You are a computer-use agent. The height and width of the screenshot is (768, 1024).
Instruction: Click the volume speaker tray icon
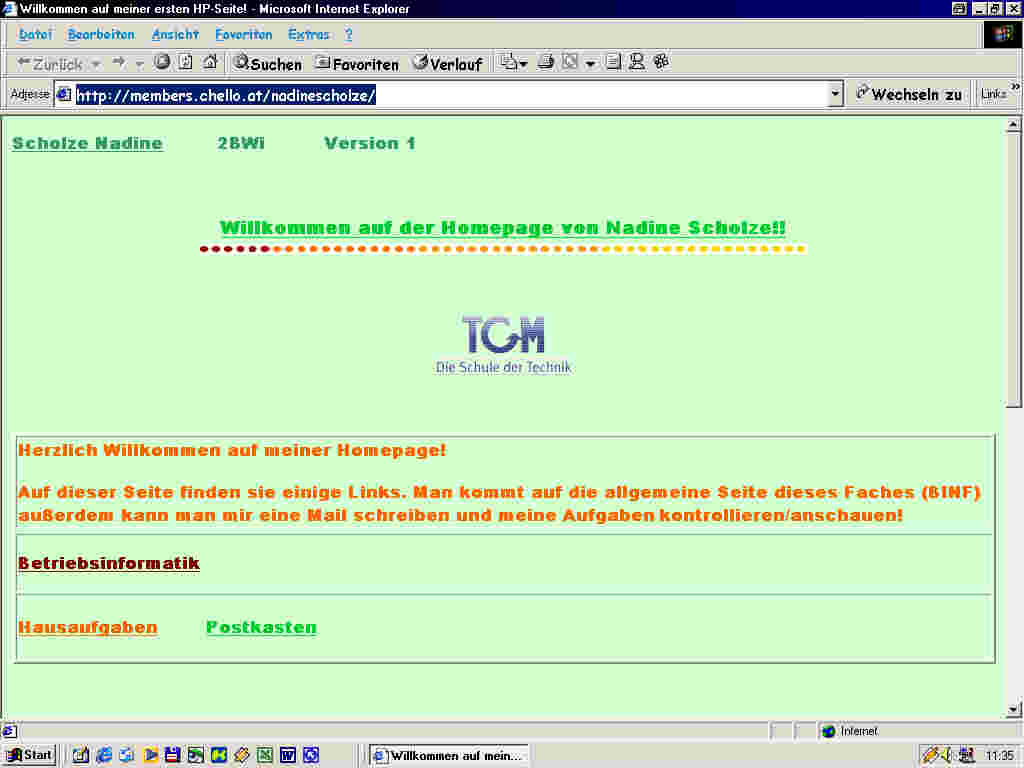[948, 756]
